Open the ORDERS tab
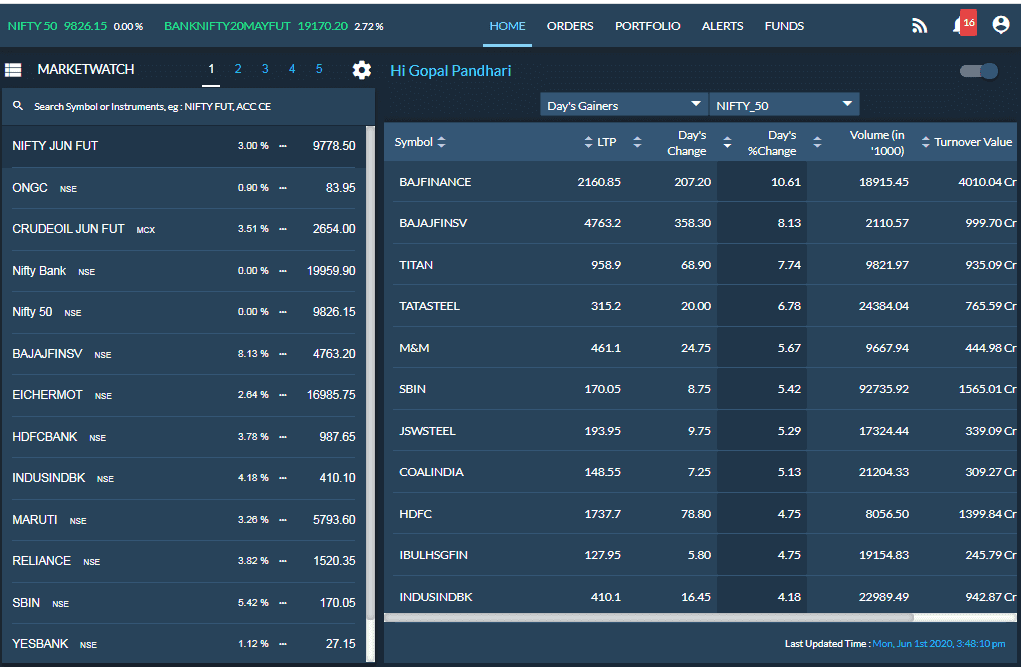Viewport: 1021px width, 667px height. pyautogui.click(x=570, y=26)
